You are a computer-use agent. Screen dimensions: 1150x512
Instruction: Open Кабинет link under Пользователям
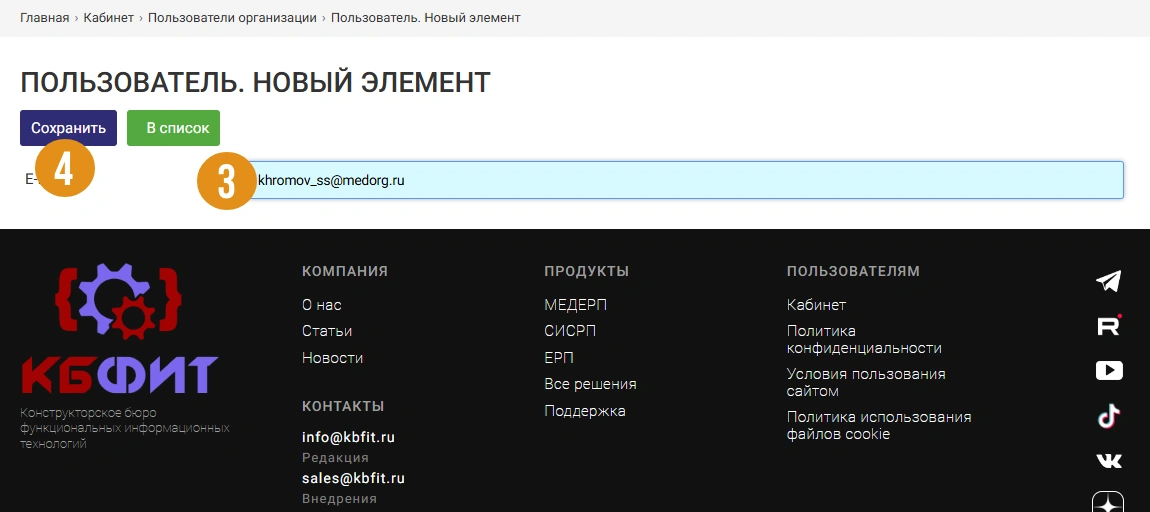(816, 304)
